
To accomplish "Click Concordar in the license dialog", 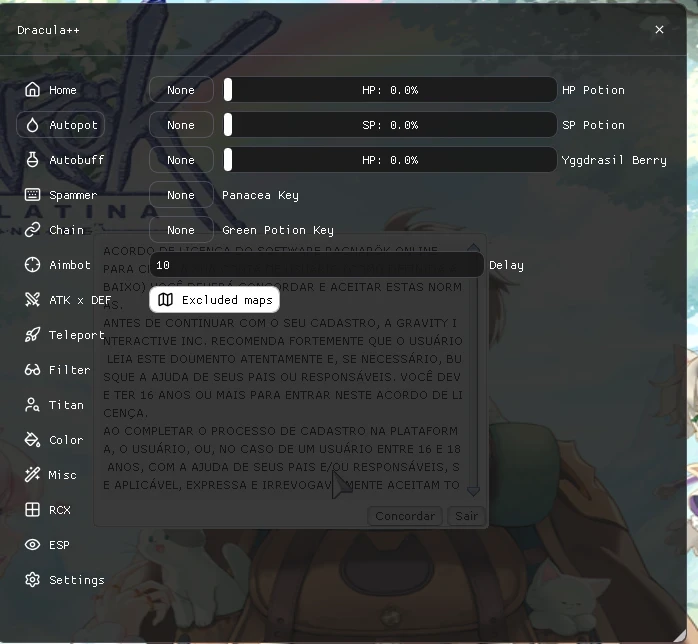I will (x=405, y=516).
